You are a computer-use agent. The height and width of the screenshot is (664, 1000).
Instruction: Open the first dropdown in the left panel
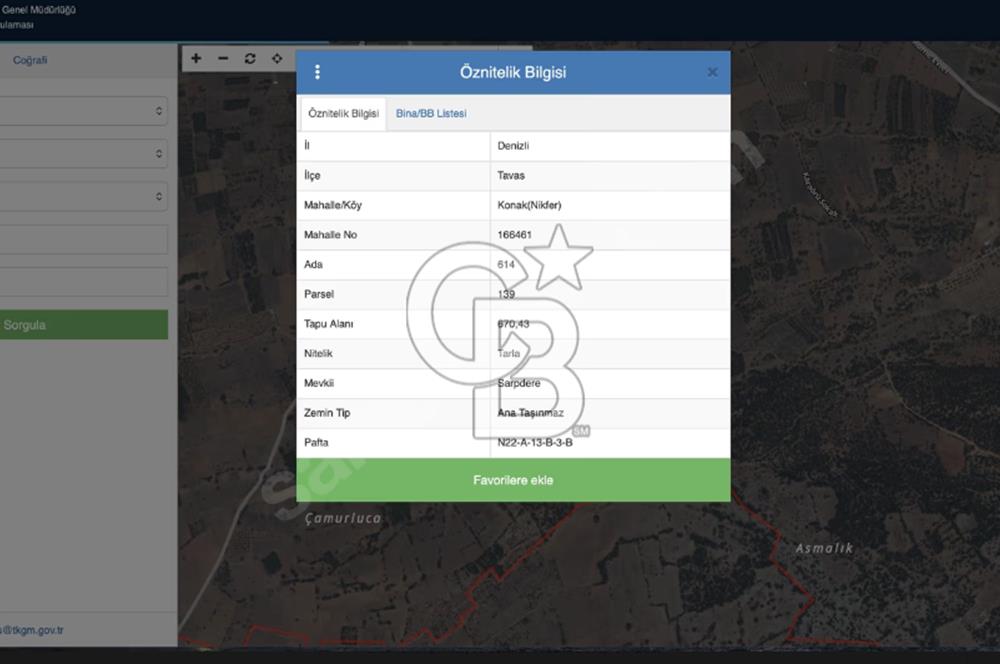(x=84, y=111)
